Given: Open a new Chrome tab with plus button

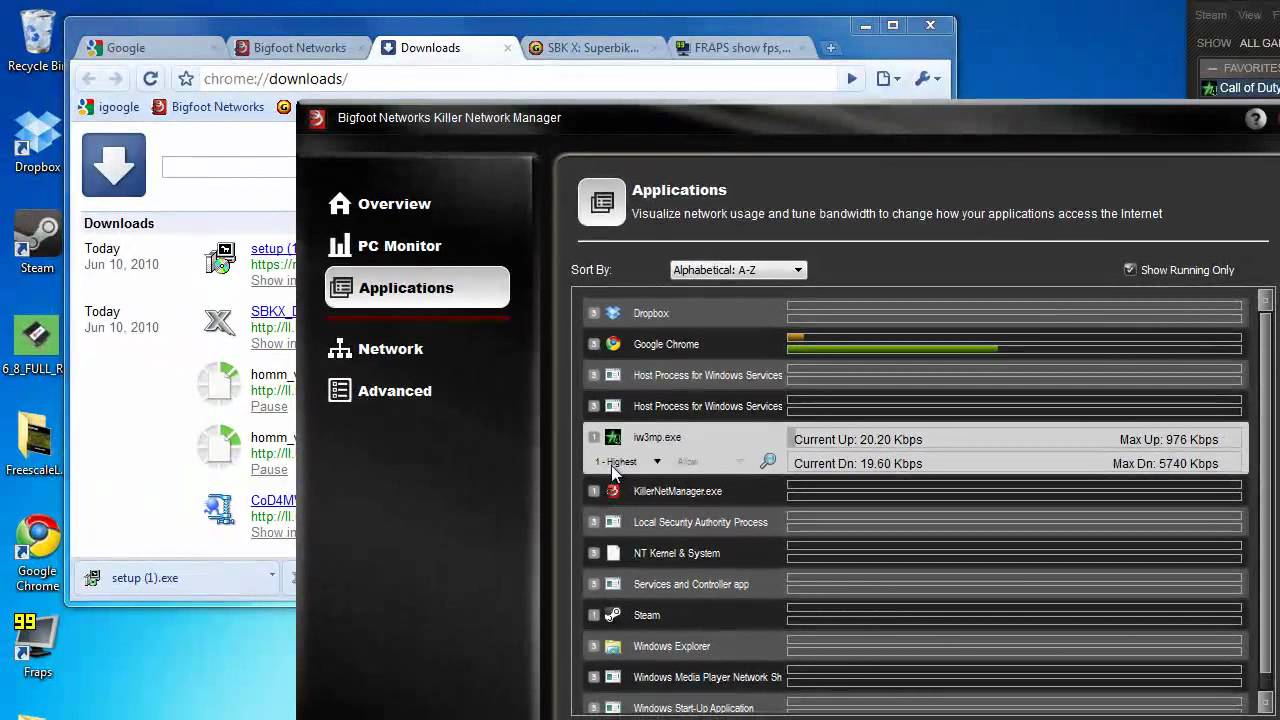Looking at the screenshot, I should pyautogui.click(x=830, y=48).
